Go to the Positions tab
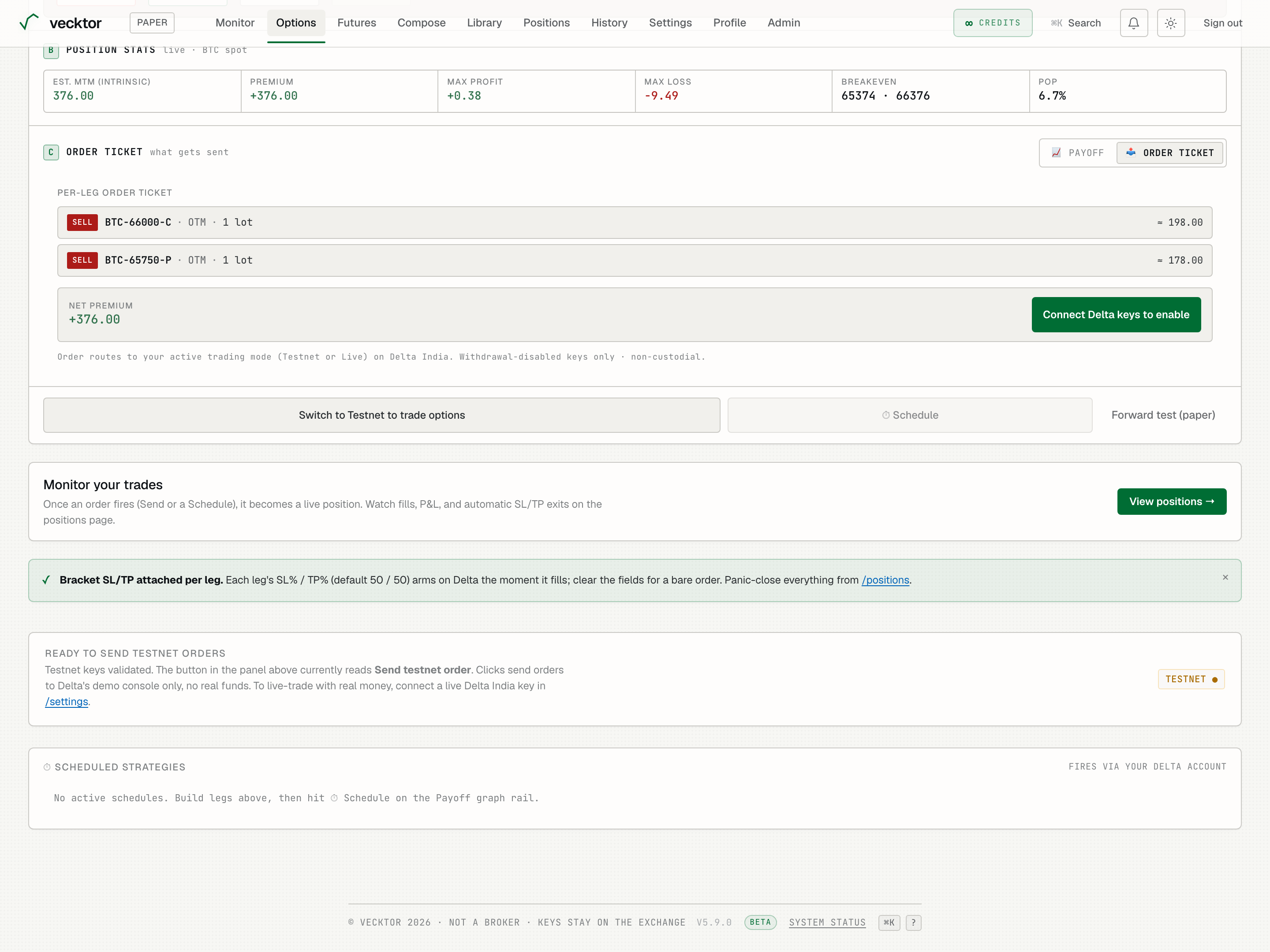 [x=546, y=23]
